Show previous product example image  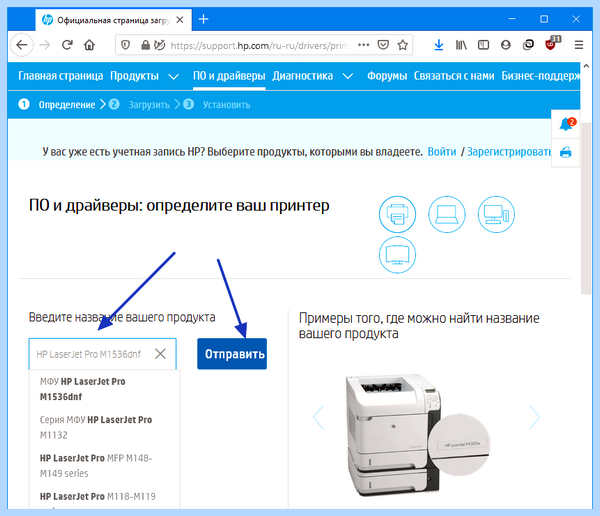click(318, 417)
